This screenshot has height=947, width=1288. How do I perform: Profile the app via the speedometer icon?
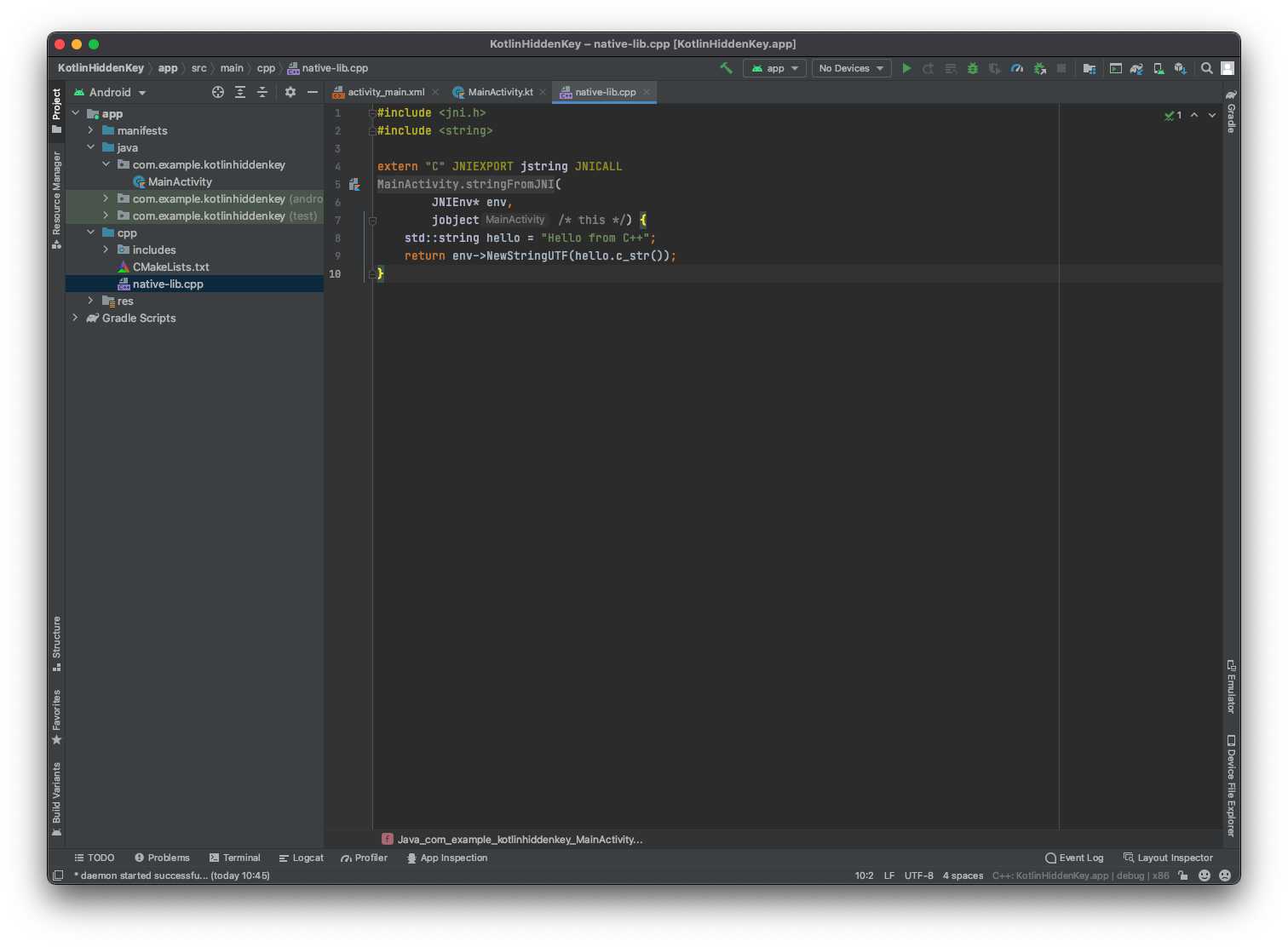(1017, 68)
